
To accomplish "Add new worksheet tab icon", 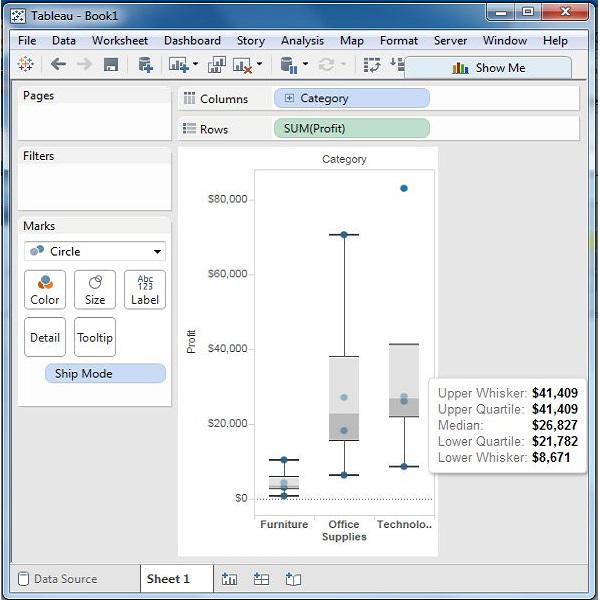I will tap(229, 579).
